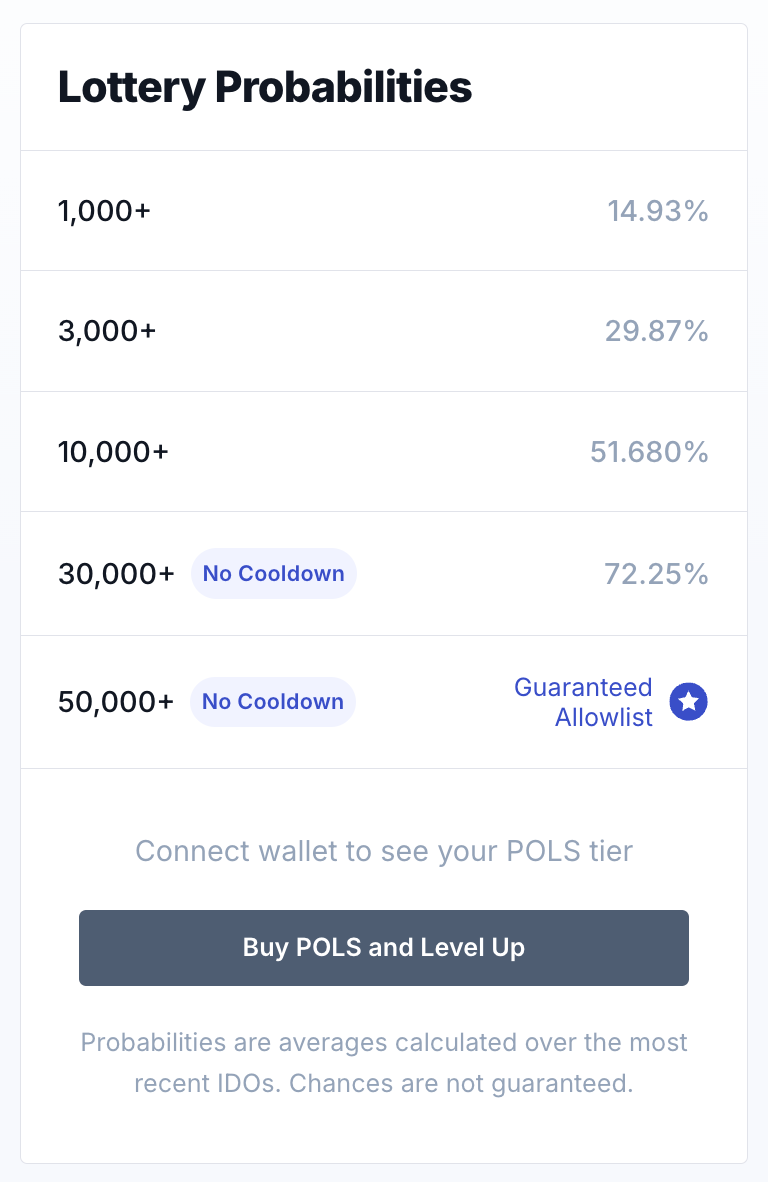This screenshot has height=1182, width=768.
Task: Select the 30,000+ tier label
Action: [x=116, y=574]
